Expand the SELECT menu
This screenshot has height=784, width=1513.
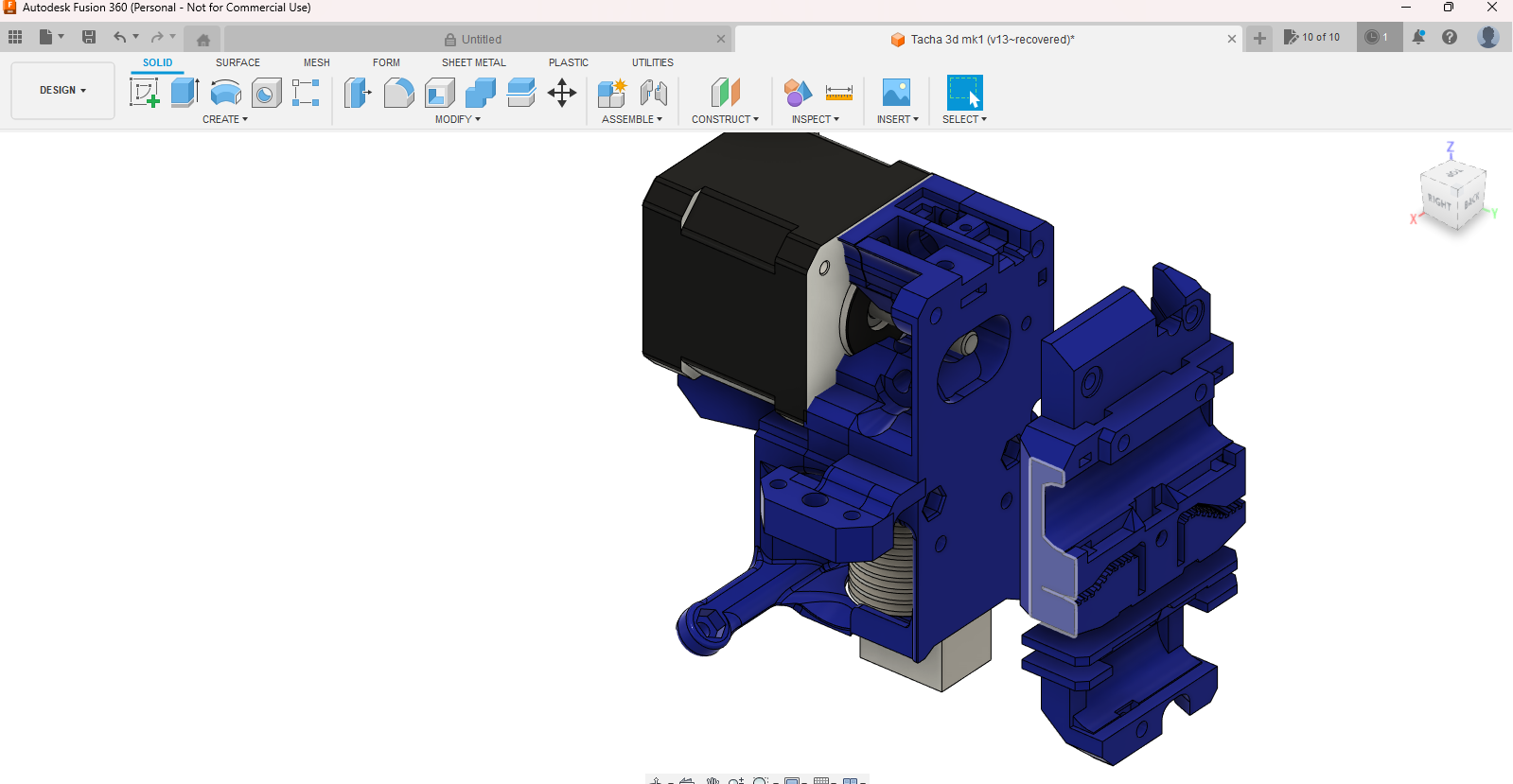tap(964, 119)
